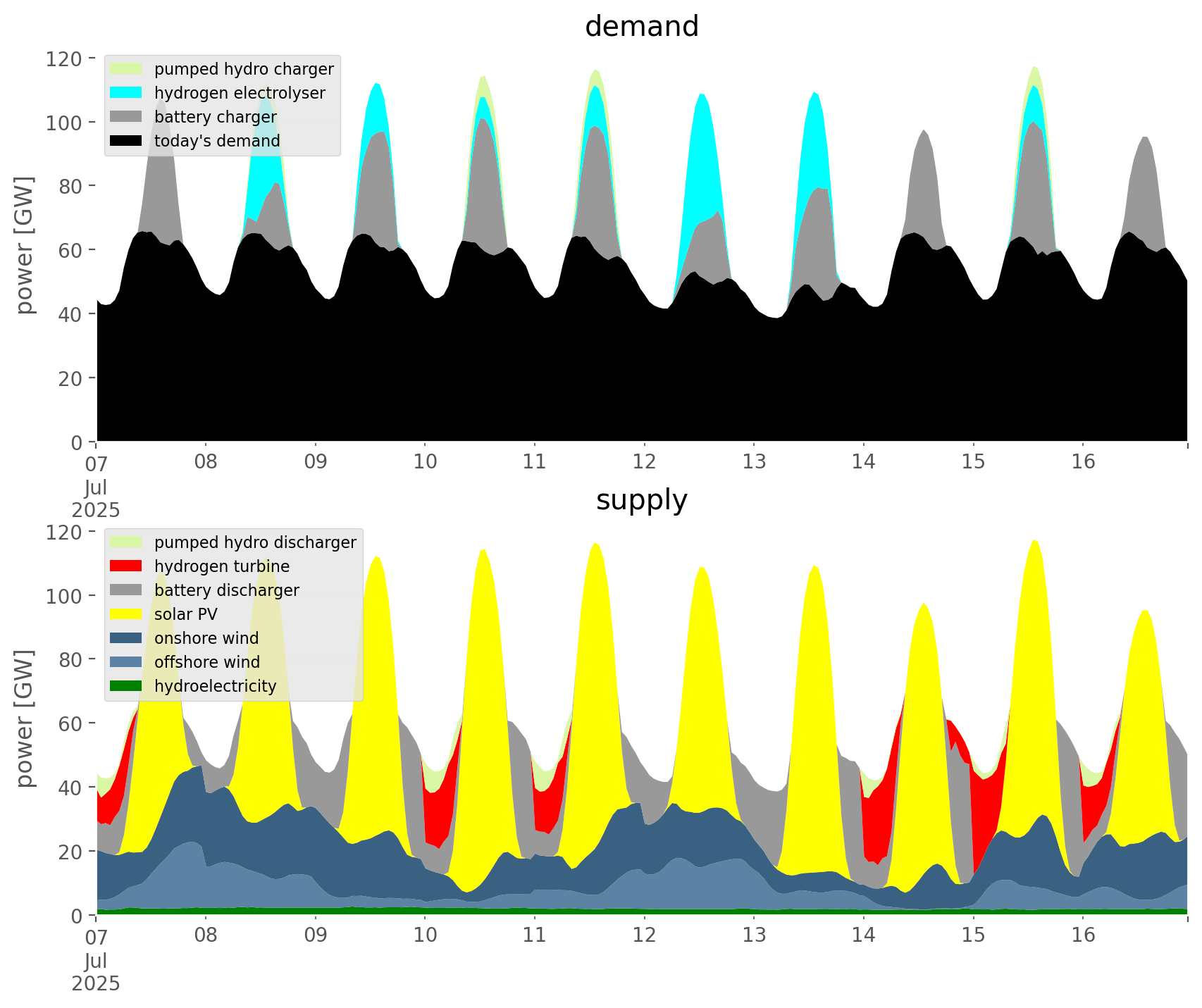
Task: Click the yellow solar PV legend swatch
Action: click(x=126, y=614)
